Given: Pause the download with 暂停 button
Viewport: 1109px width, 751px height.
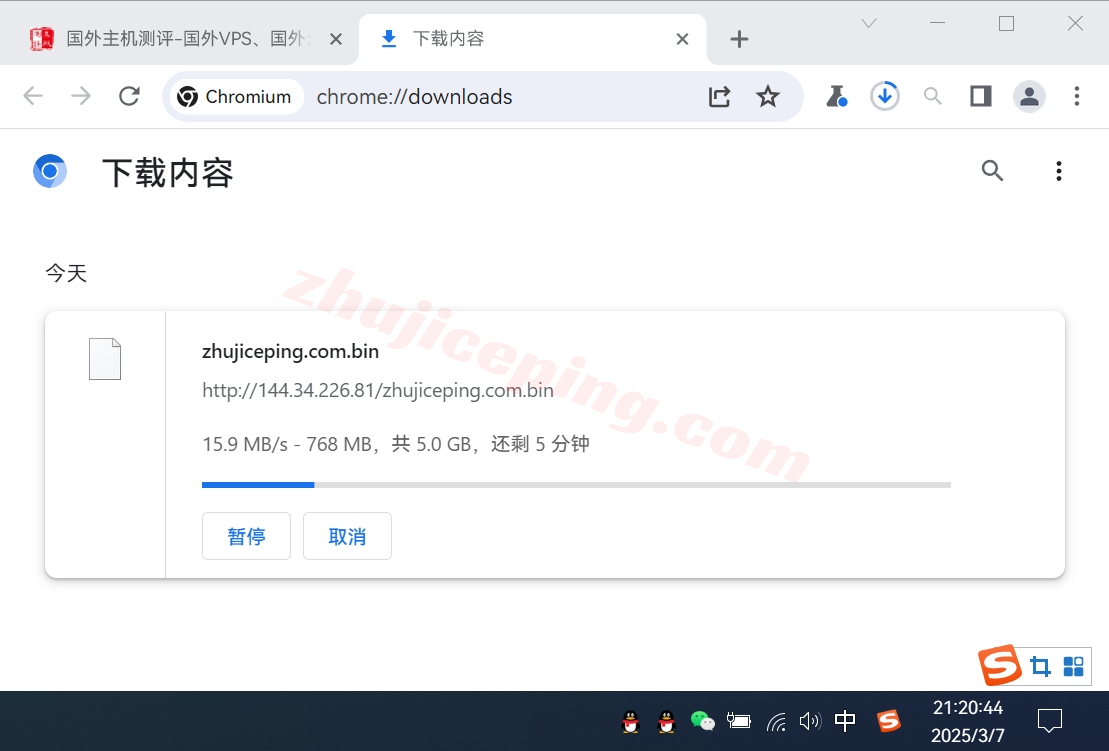Looking at the screenshot, I should click(x=246, y=536).
